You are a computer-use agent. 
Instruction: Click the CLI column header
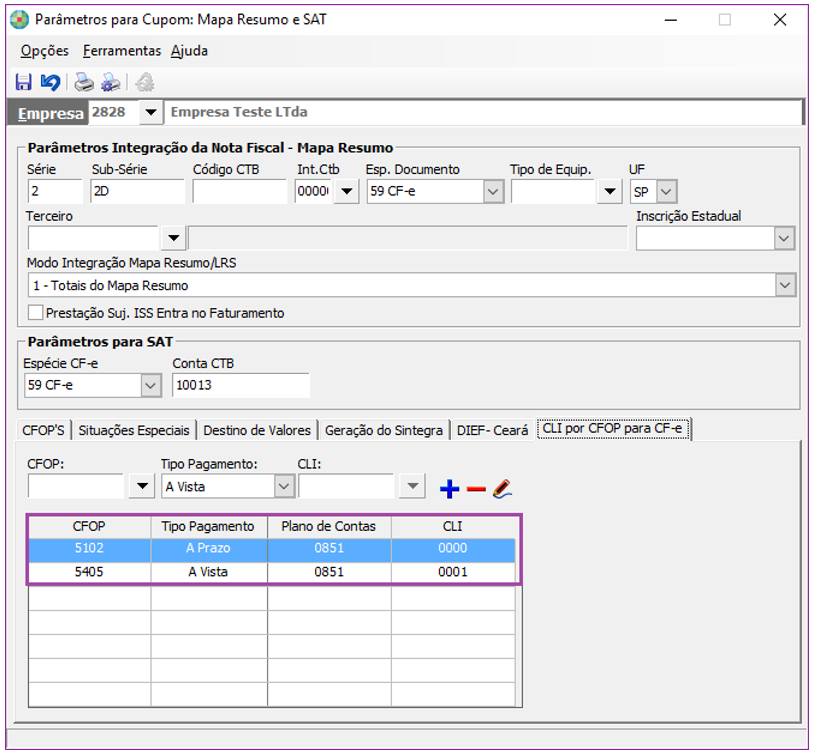(453, 527)
